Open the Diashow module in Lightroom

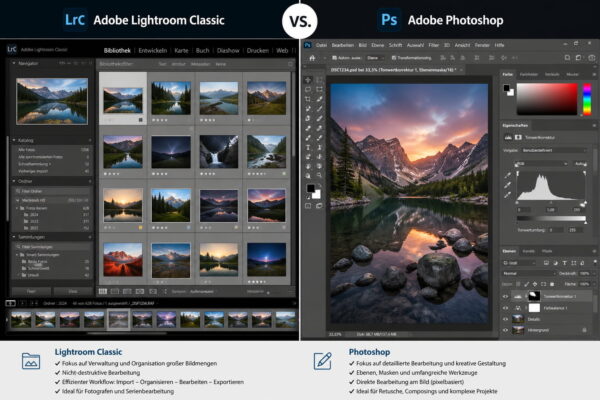[228, 51]
